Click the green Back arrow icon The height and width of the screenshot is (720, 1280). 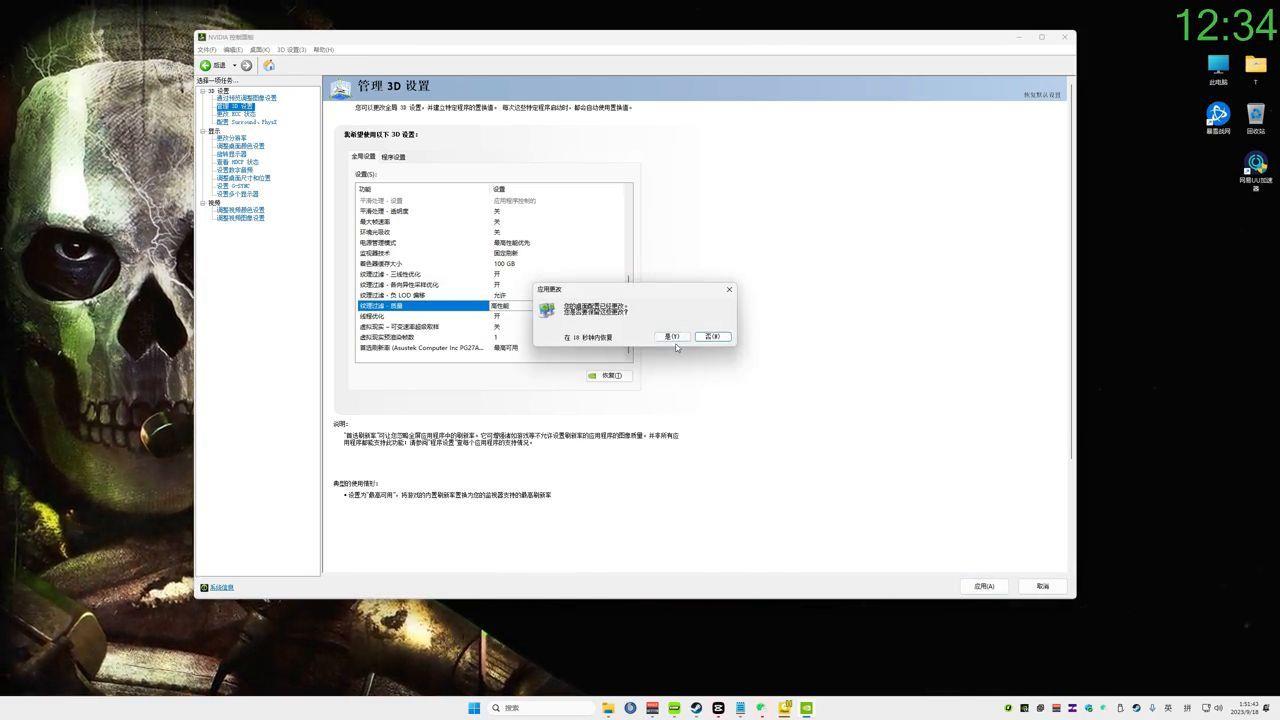206,65
